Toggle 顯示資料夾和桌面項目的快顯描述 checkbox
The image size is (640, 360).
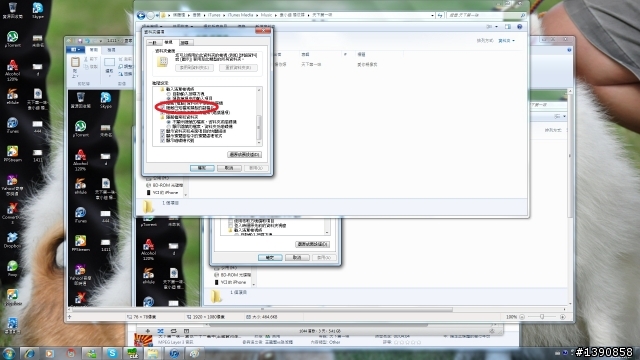point(162,131)
